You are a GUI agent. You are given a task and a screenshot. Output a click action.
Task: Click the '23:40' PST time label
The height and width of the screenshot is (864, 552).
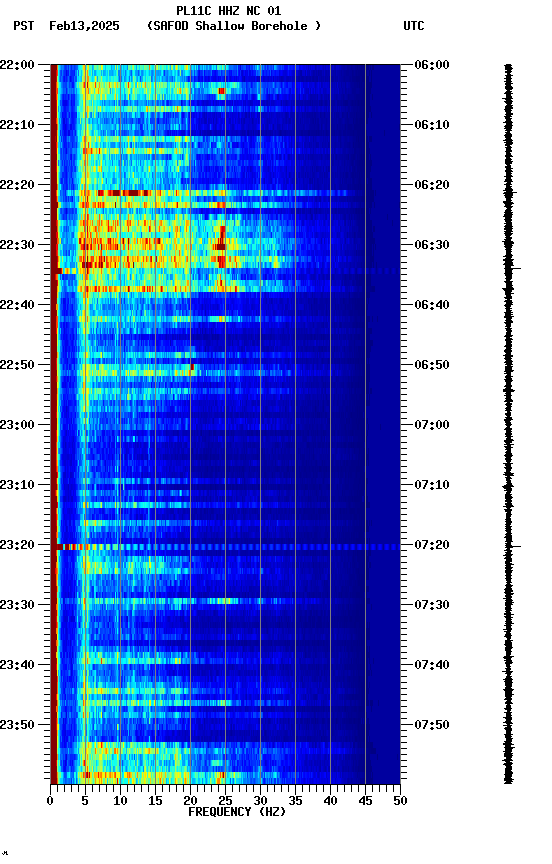pos(17,666)
